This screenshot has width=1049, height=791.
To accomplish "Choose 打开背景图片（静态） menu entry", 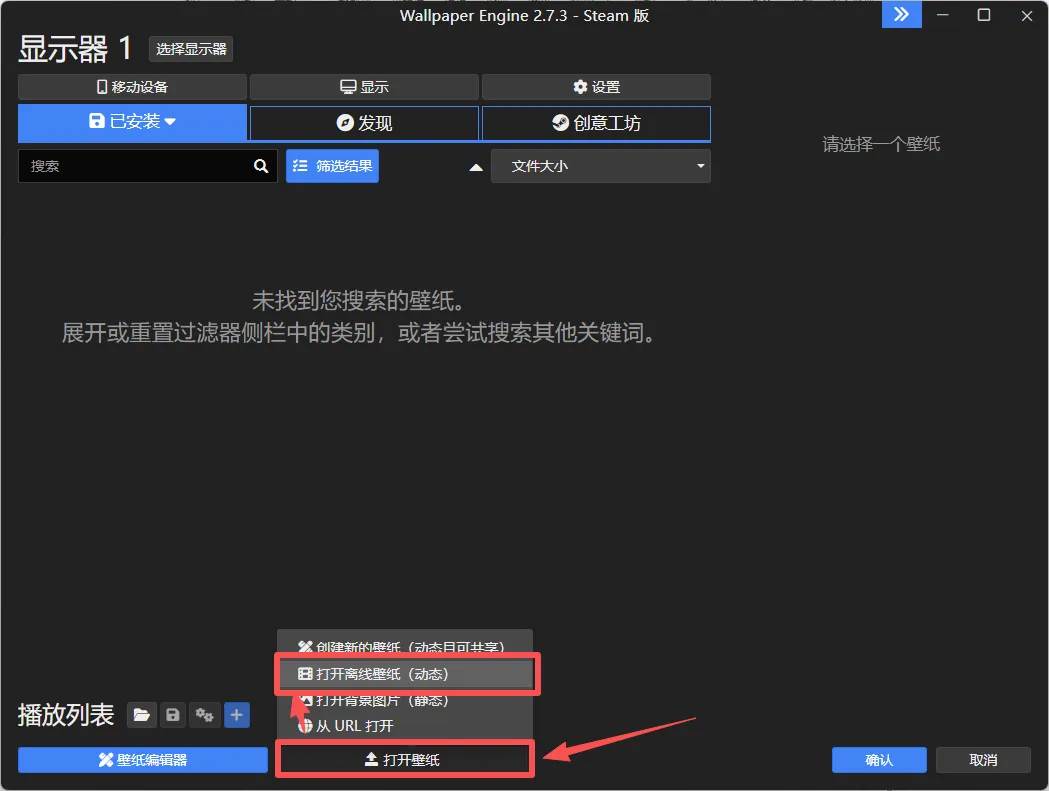I will point(405,701).
